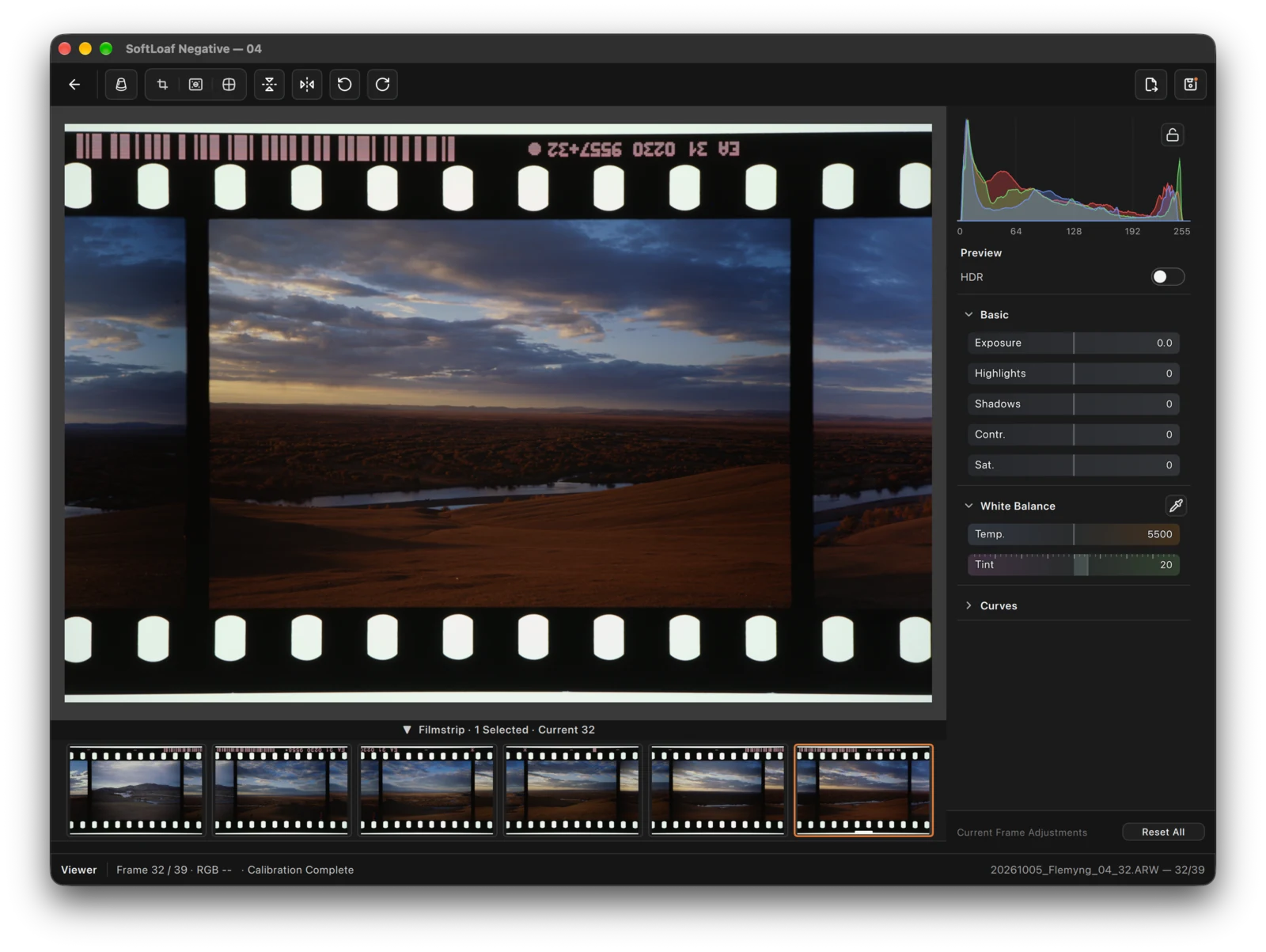1266x952 pixels.
Task: Click the save preset icon
Action: [1190, 85]
